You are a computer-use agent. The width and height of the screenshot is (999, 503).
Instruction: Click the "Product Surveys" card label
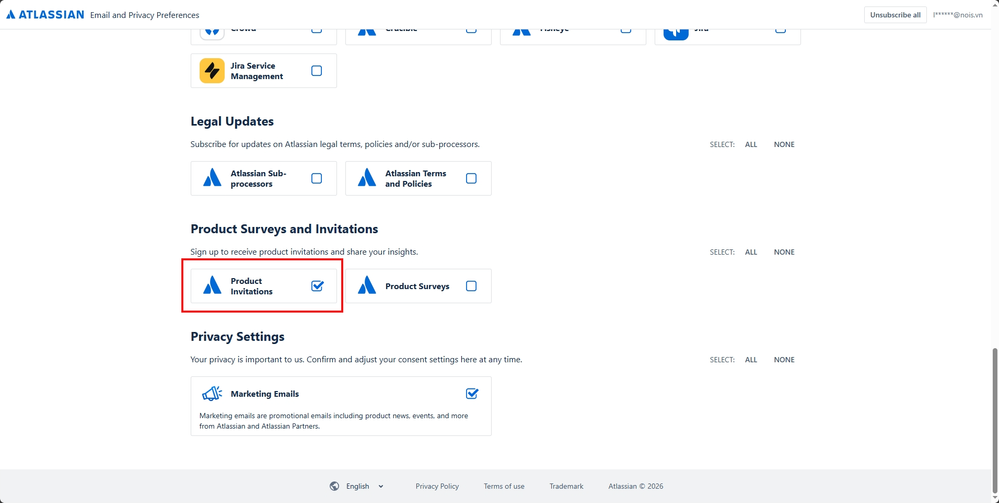[x=417, y=286]
